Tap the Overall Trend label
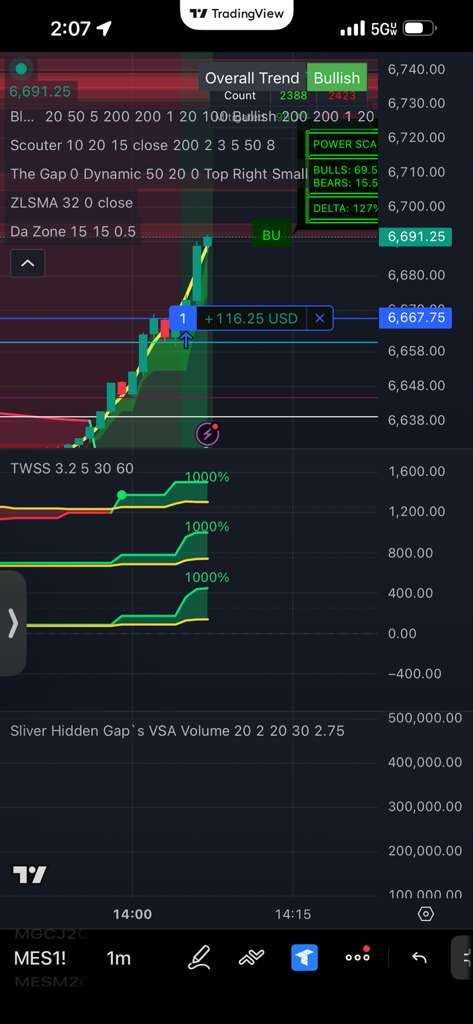Screen dimensions: 473x1024 coord(252,78)
